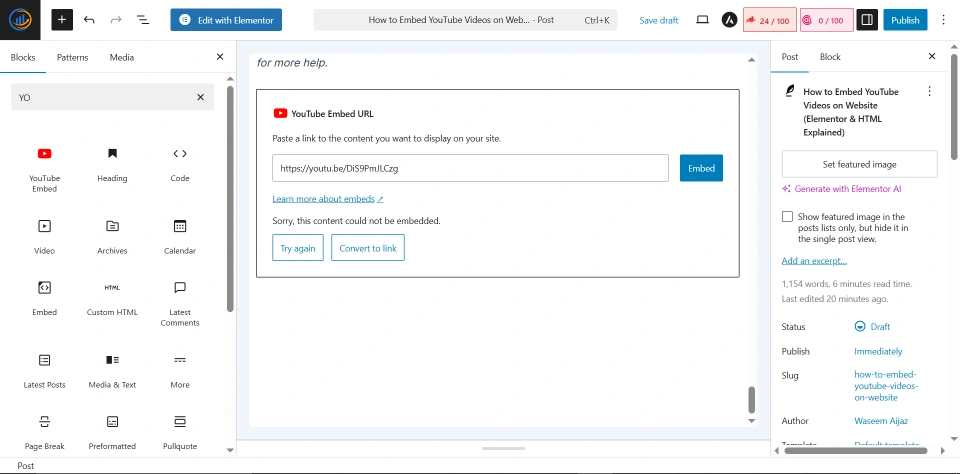Image resolution: width=960 pixels, height=474 pixels.
Task: Click the inserter panel scrollbar thumb
Action: click(x=230, y=198)
